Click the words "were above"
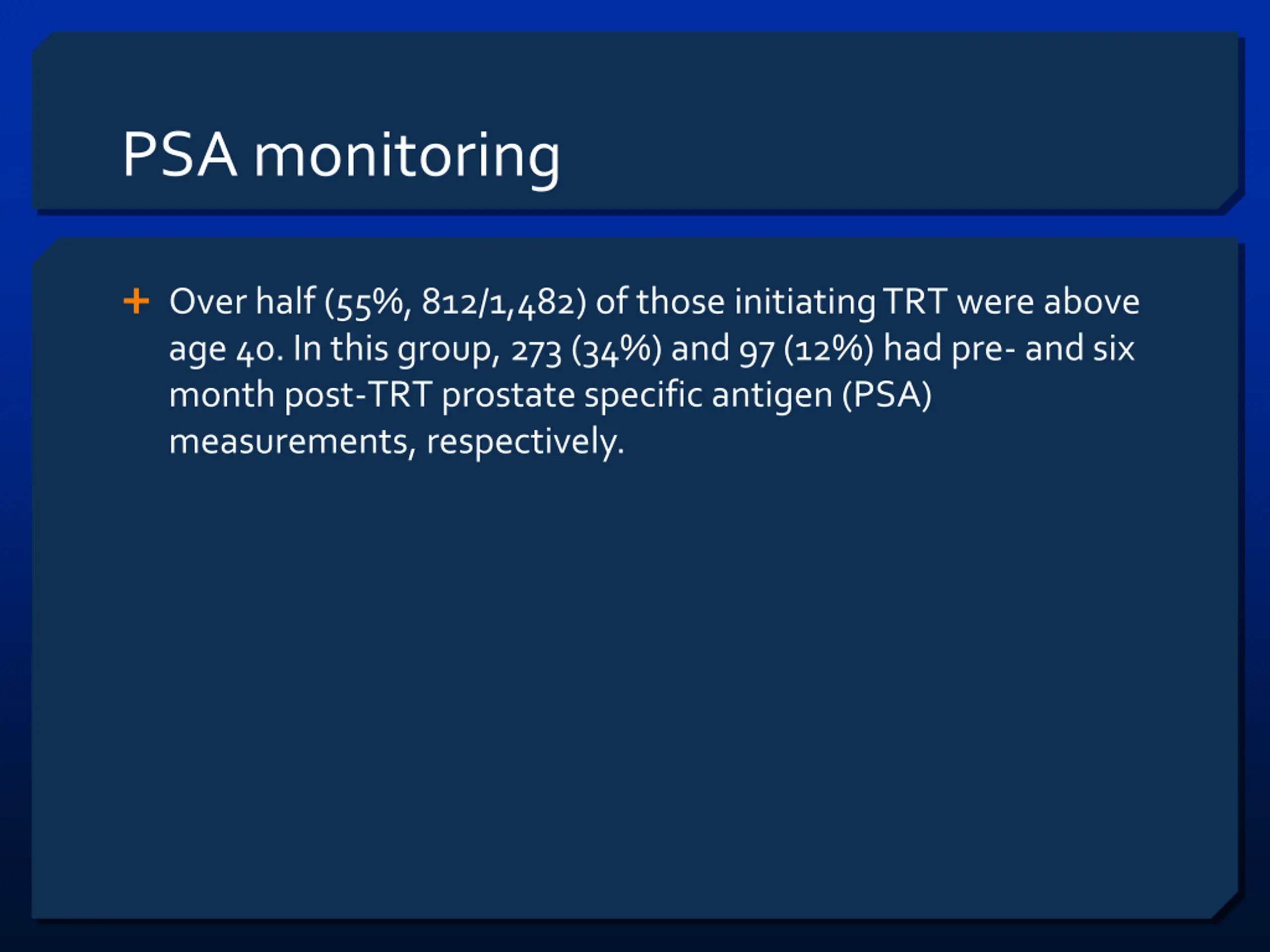1270x952 pixels. [x=1048, y=301]
